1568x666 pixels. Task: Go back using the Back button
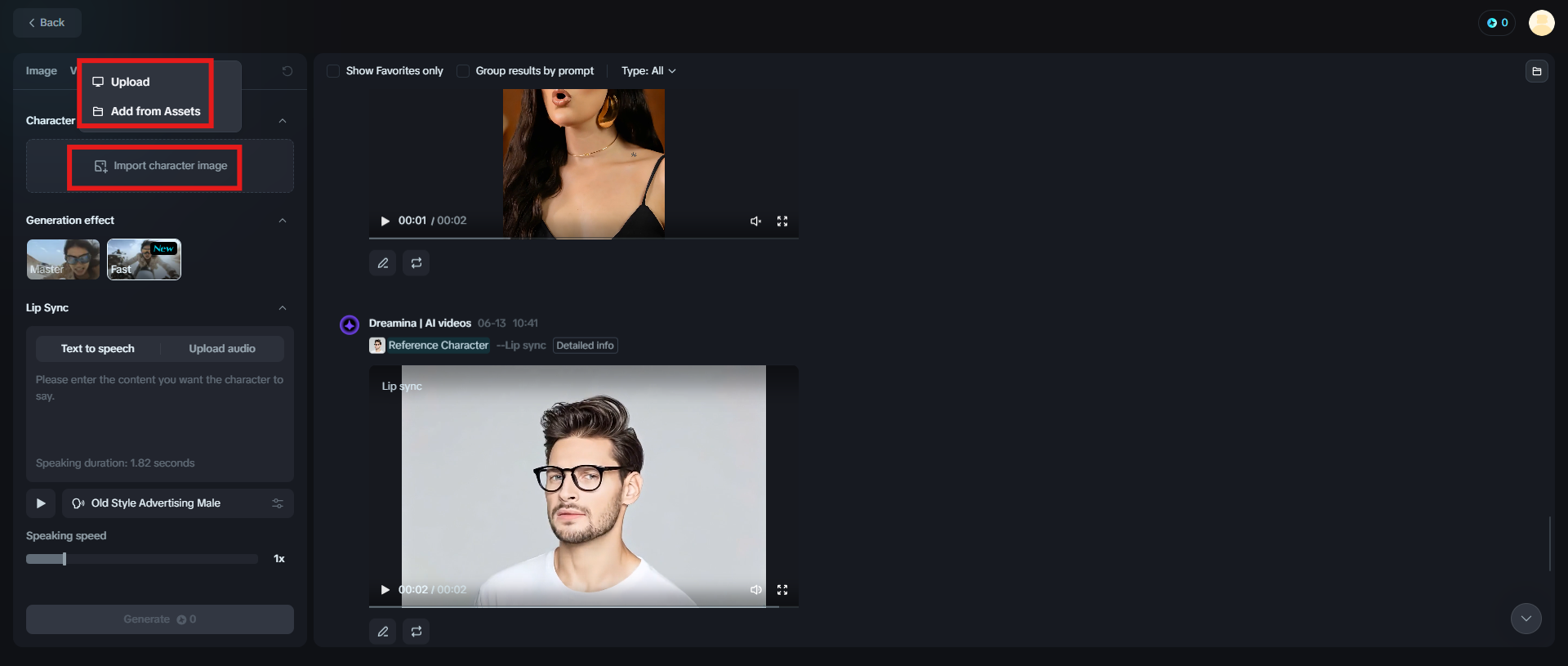pos(47,23)
